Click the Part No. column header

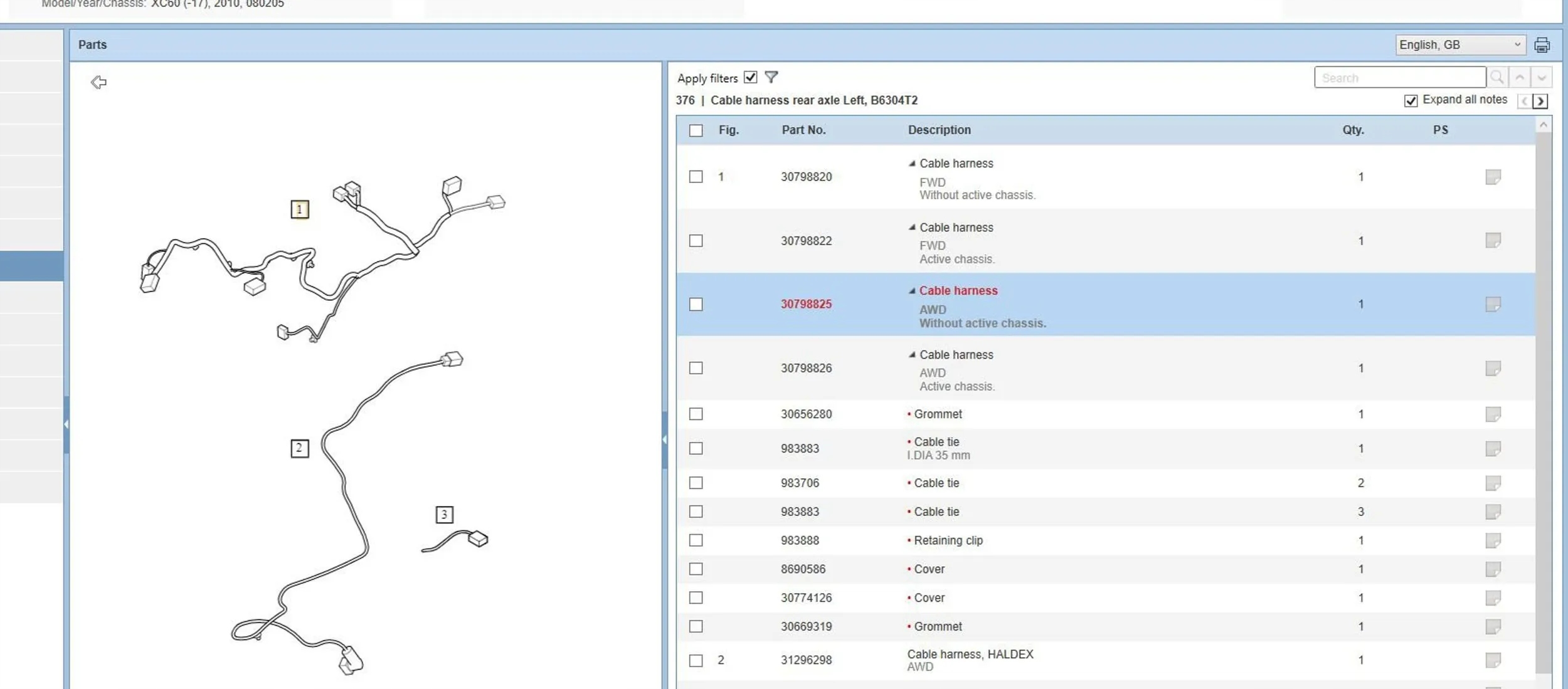click(x=803, y=130)
